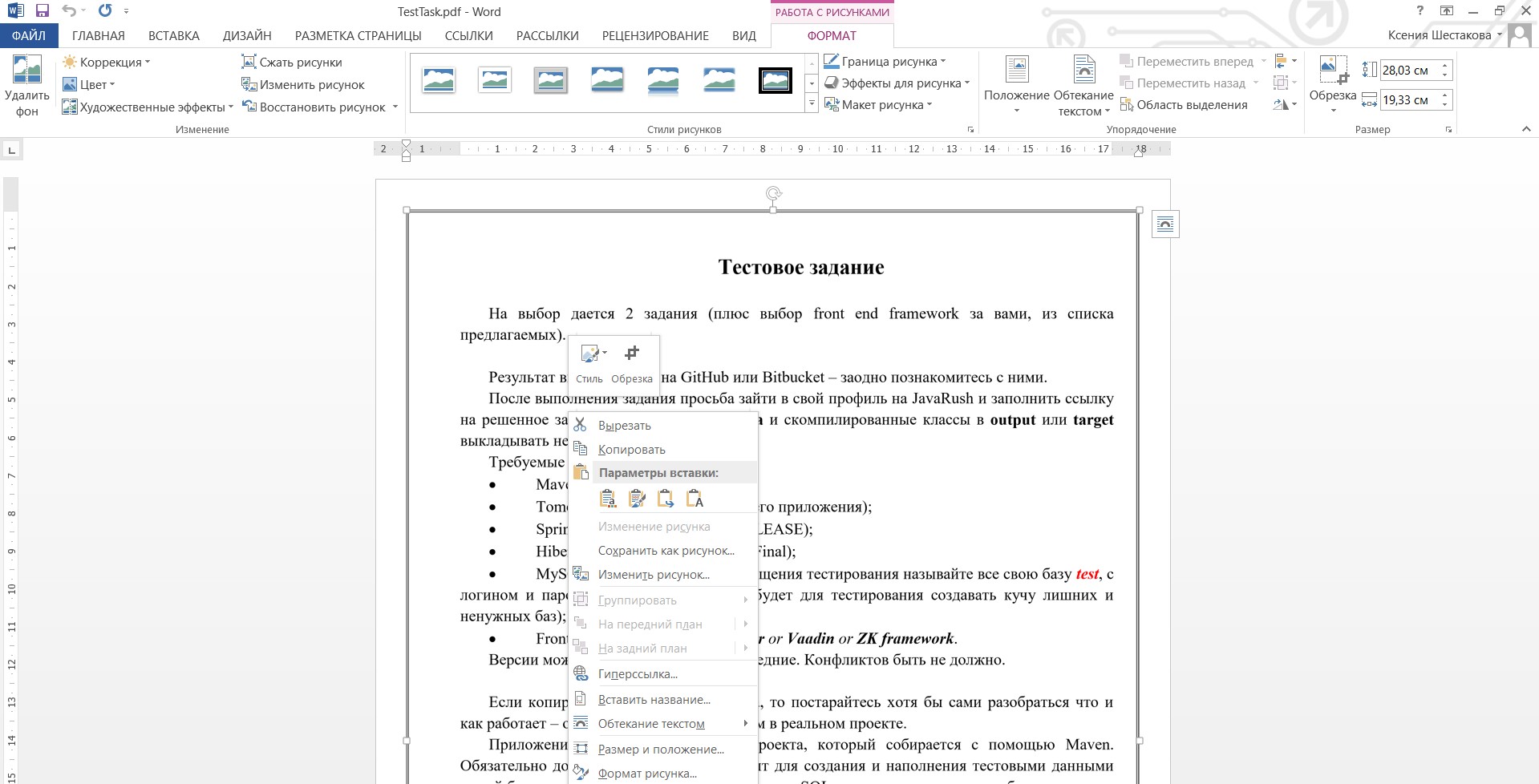Click the Rotate objects icon in Arrange group
The height and width of the screenshot is (784, 1539).
point(1285,104)
